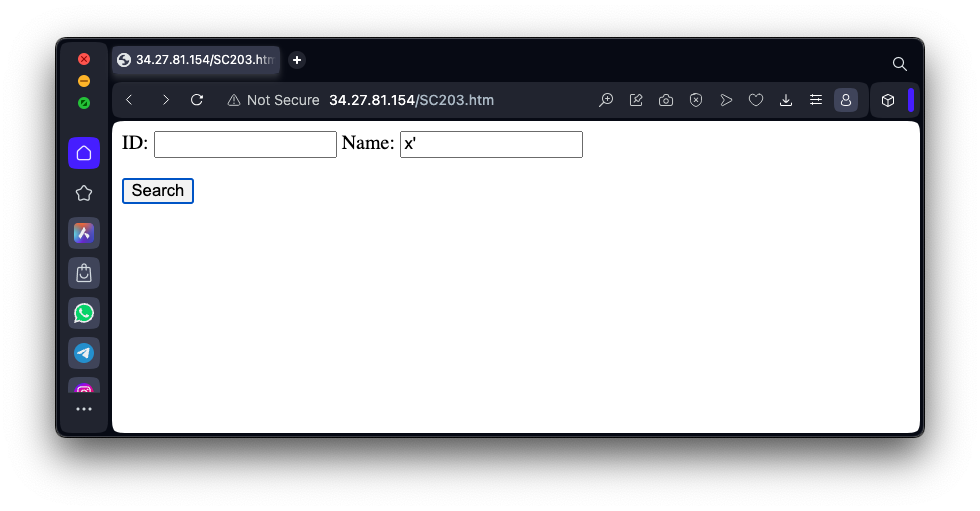Click the red close window button
Screen dimensions: 980x511
tap(84, 59)
